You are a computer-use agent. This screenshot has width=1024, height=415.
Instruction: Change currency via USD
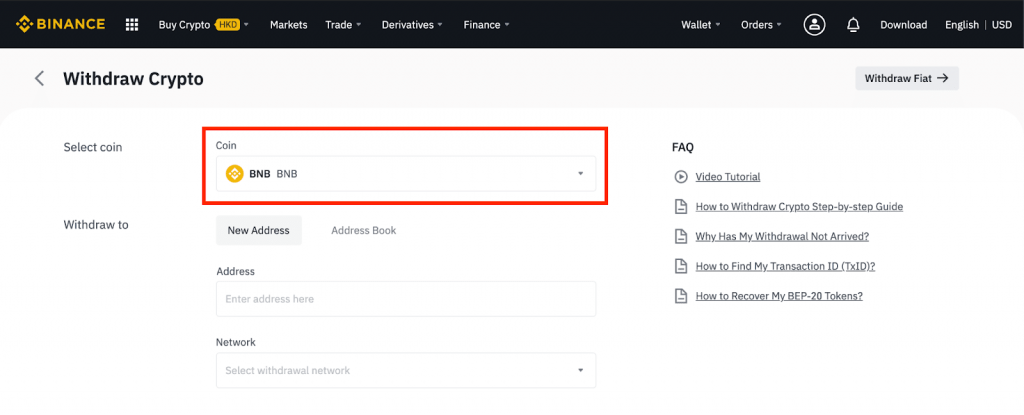coord(1002,25)
